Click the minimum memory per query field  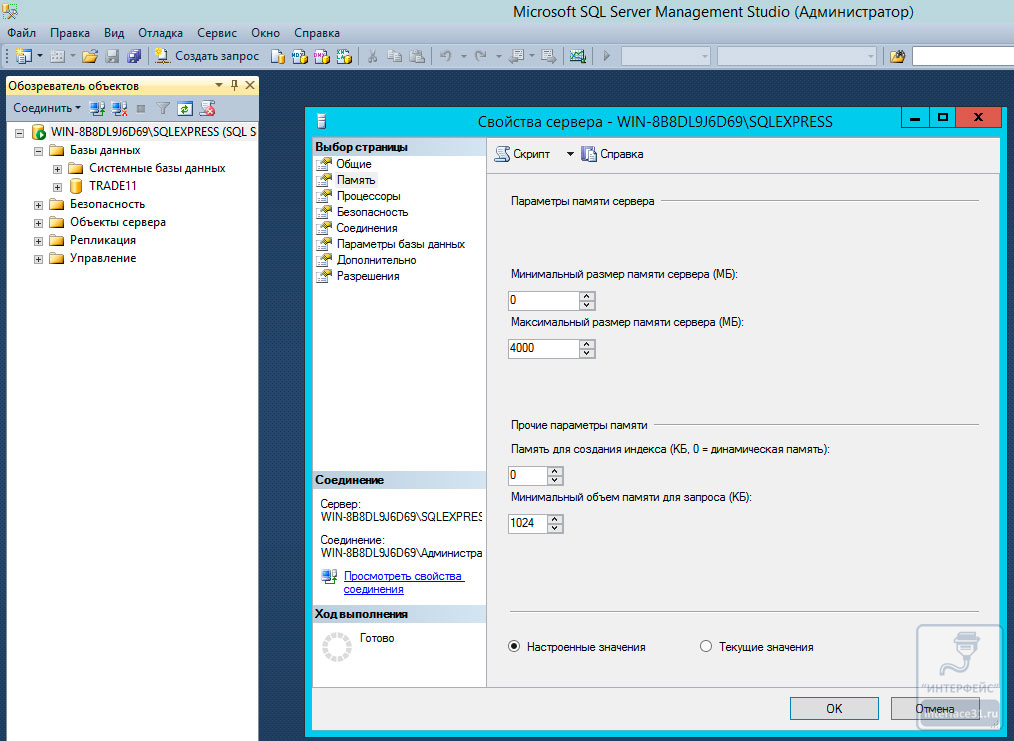pyautogui.click(x=528, y=524)
